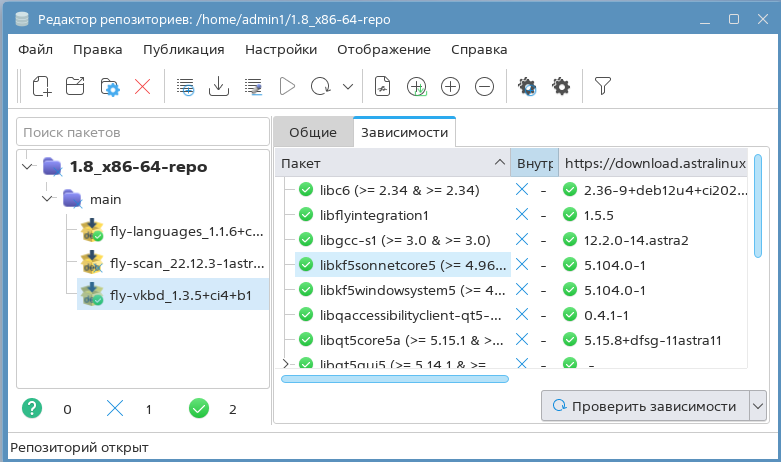Click the red X delete toolbar icon
Screen dimensions: 781x462
point(142,87)
